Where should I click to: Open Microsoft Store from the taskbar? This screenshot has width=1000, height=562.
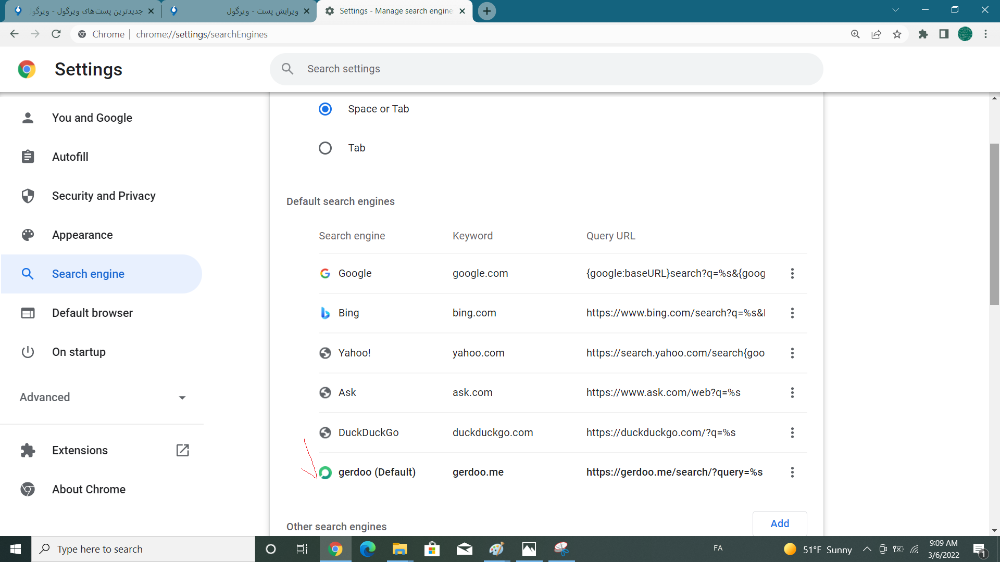432,549
